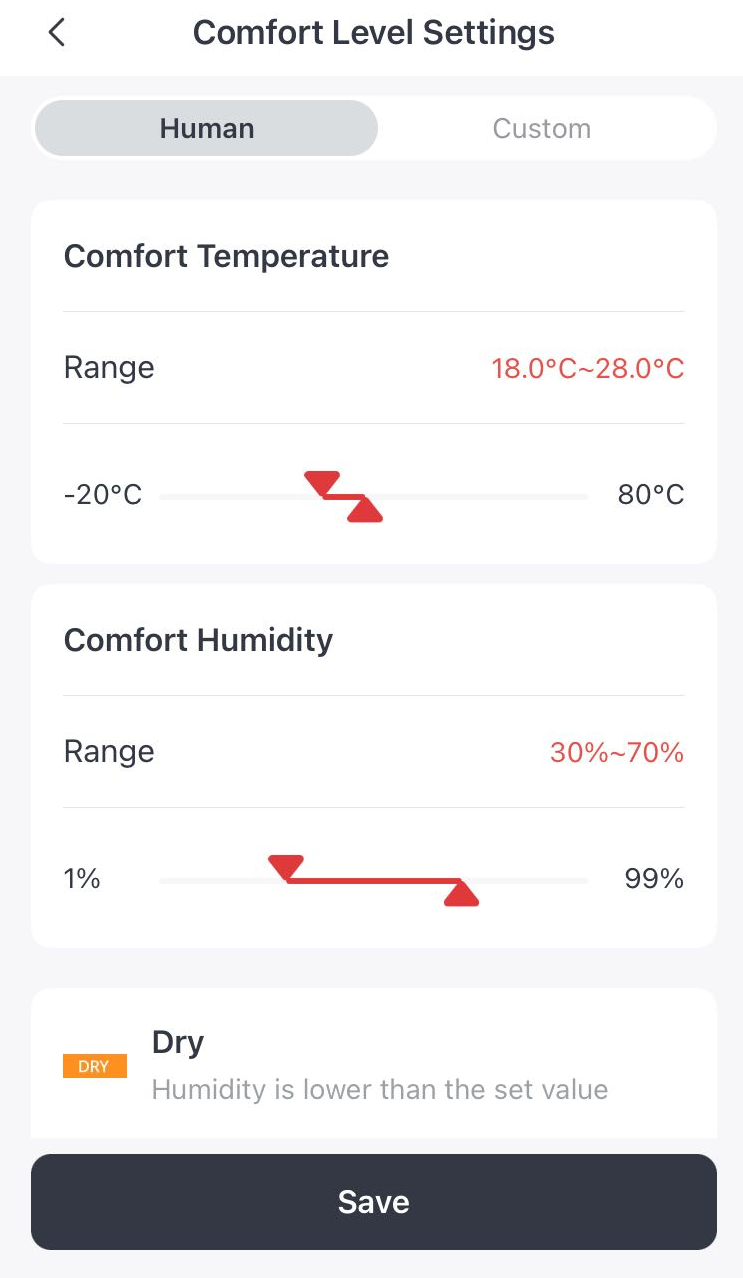743x1278 pixels.
Task: Click the red segment of humidity slider
Action: (374, 881)
